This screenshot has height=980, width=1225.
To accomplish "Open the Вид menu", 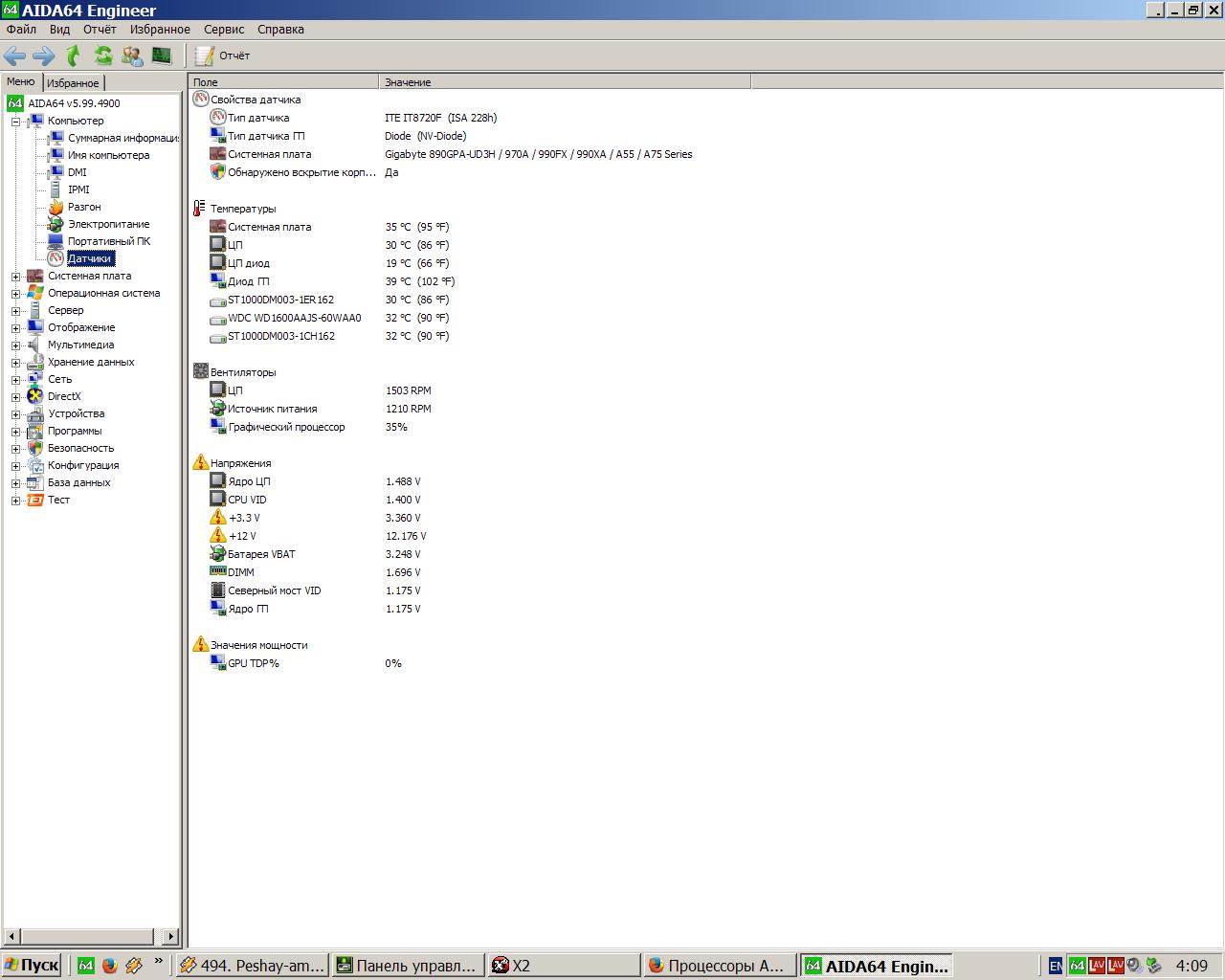I will [x=59, y=30].
